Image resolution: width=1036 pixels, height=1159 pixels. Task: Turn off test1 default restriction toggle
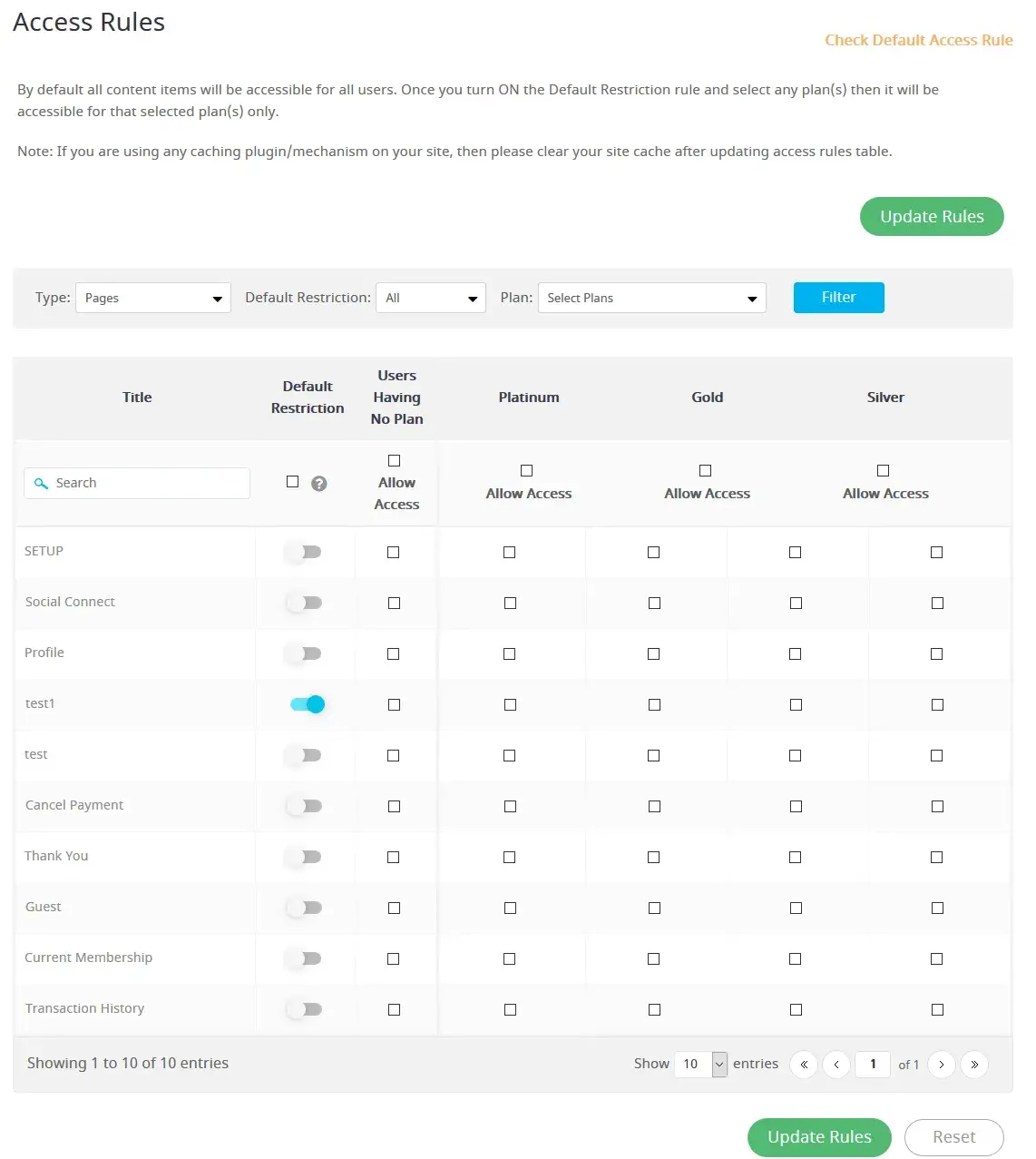[308, 704]
